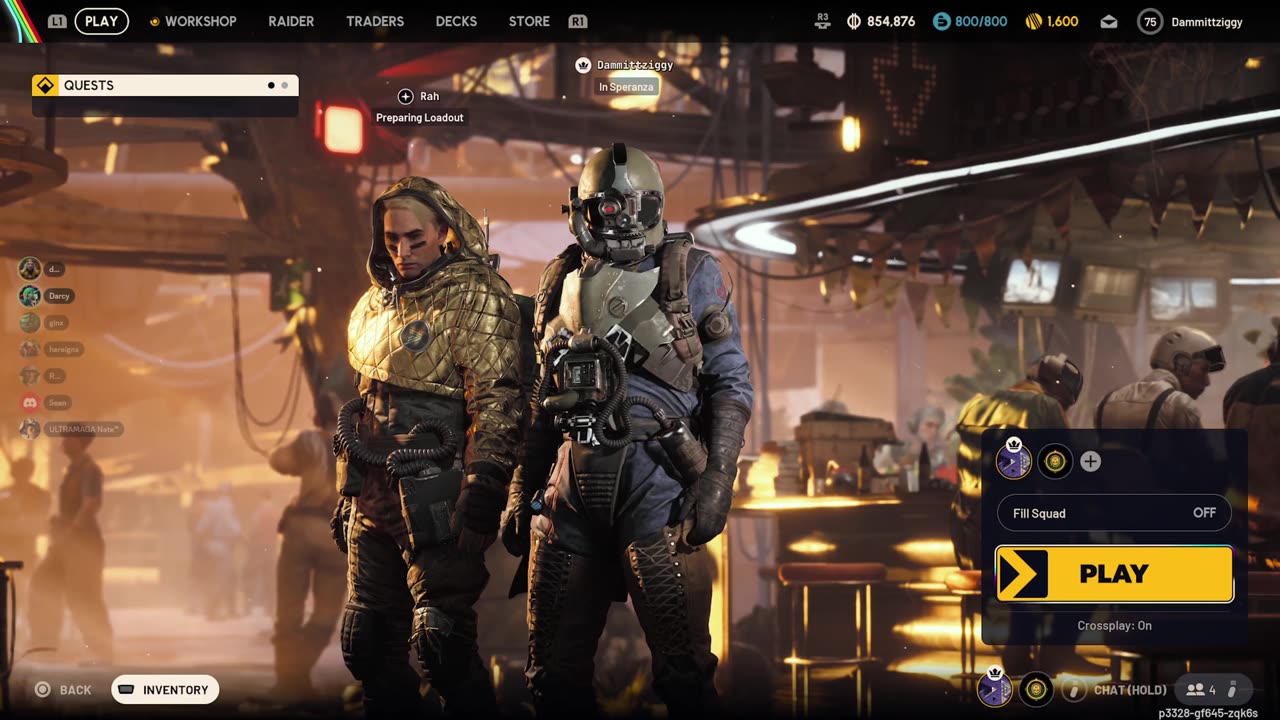
Task: Click the CHAT (HOLD) label
Action: point(1130,689)
